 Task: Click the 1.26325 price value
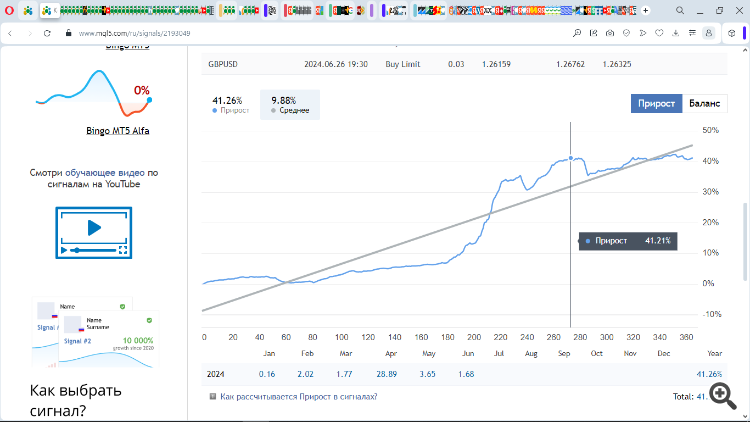pyautogui.click(x=617, y=64)
